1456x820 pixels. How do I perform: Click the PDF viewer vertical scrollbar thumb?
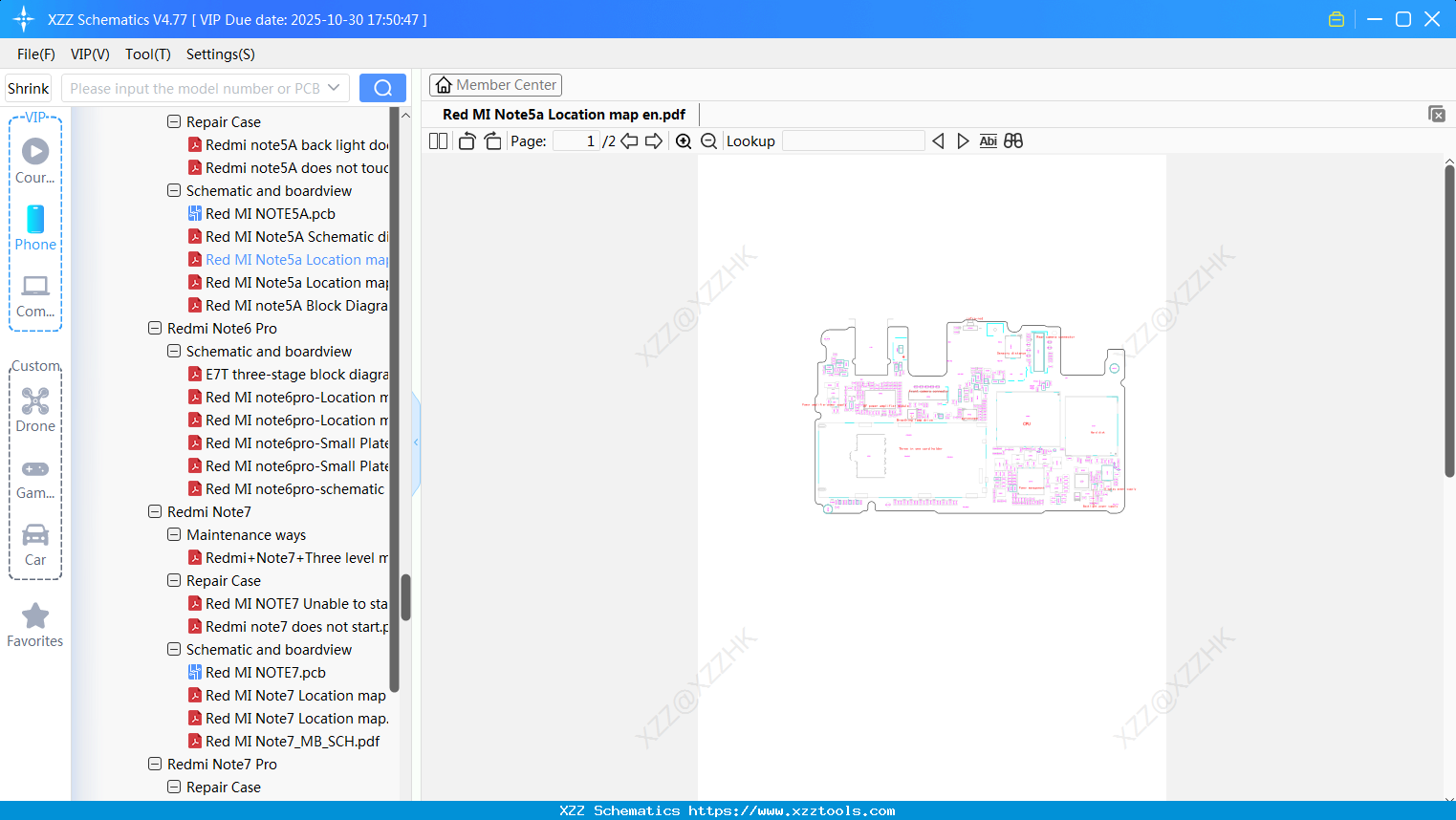tap(1449, 321)
